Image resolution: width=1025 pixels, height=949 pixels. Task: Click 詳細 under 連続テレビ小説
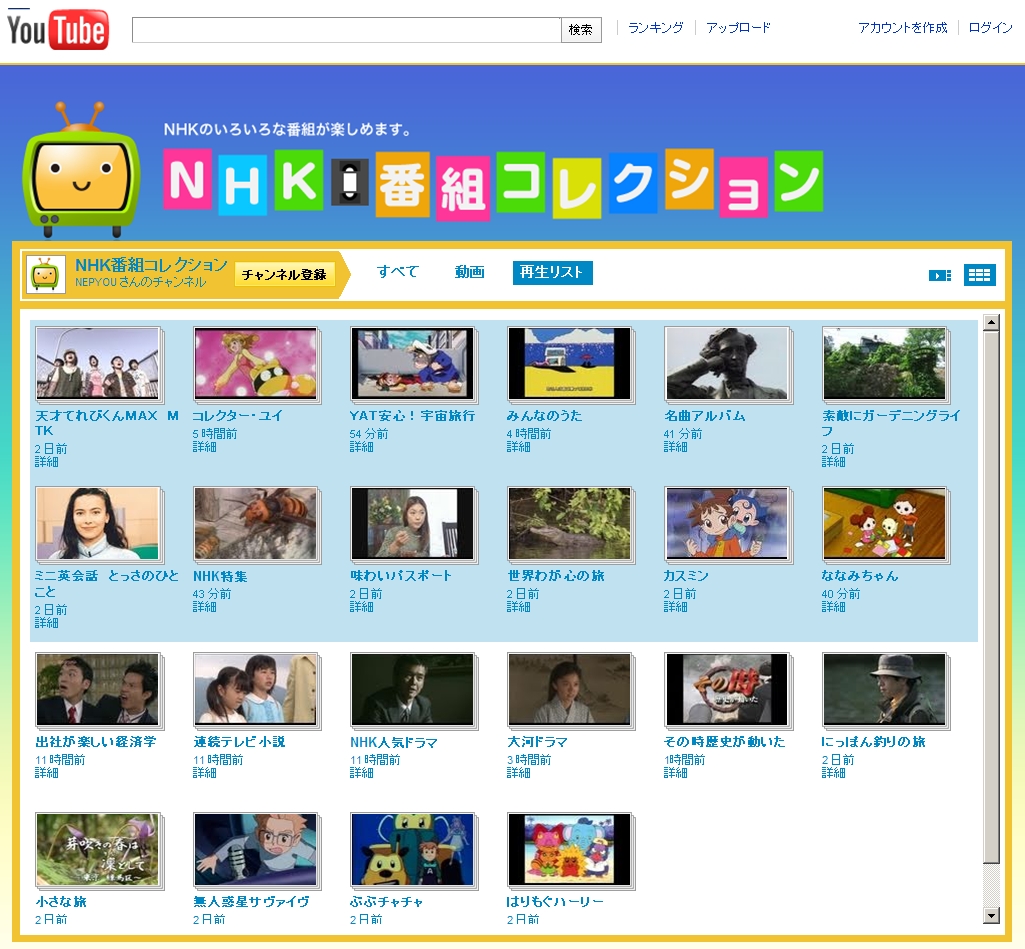point(204,773)
